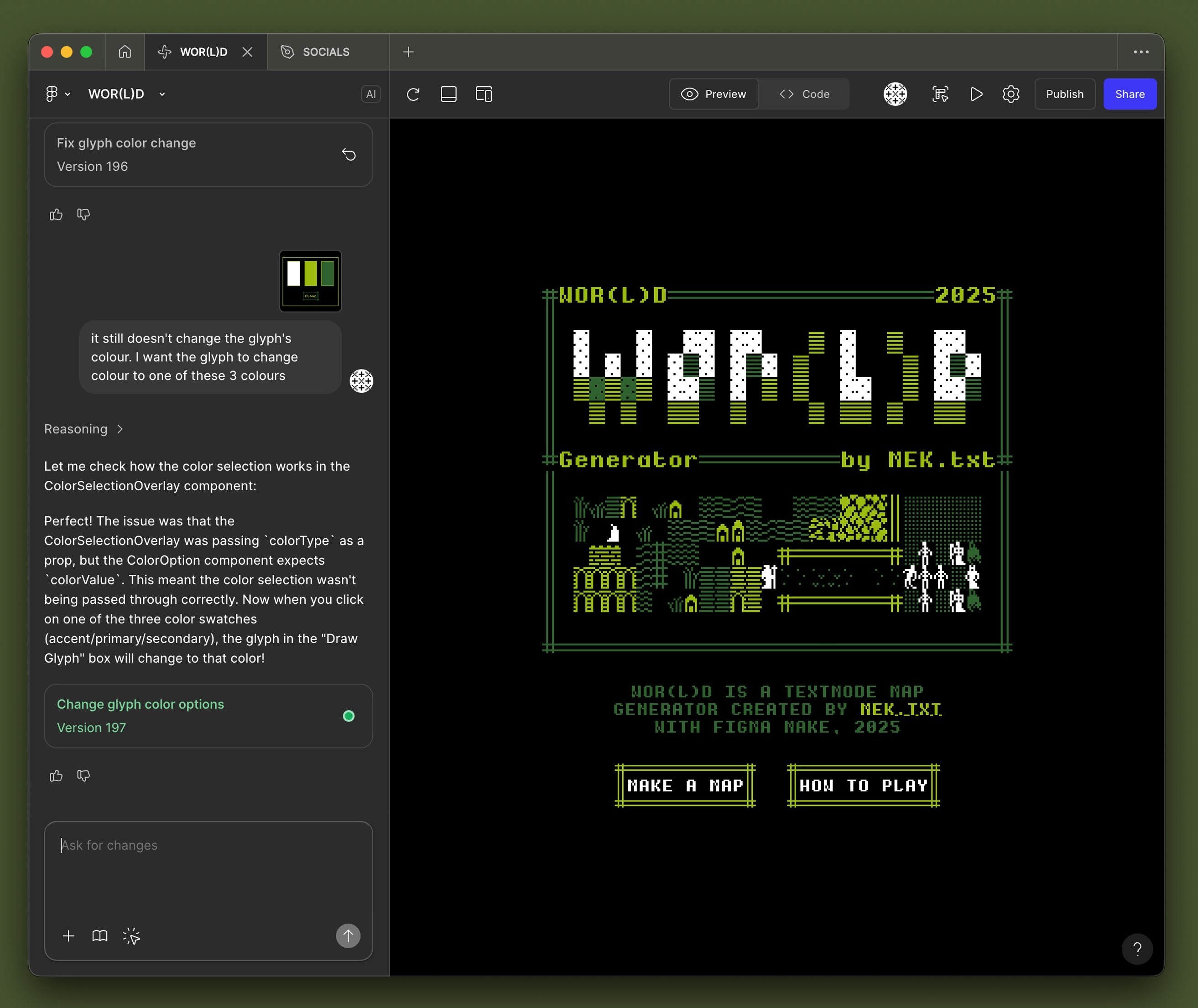Open the settings gear icon

click(x=1010, y=94)
